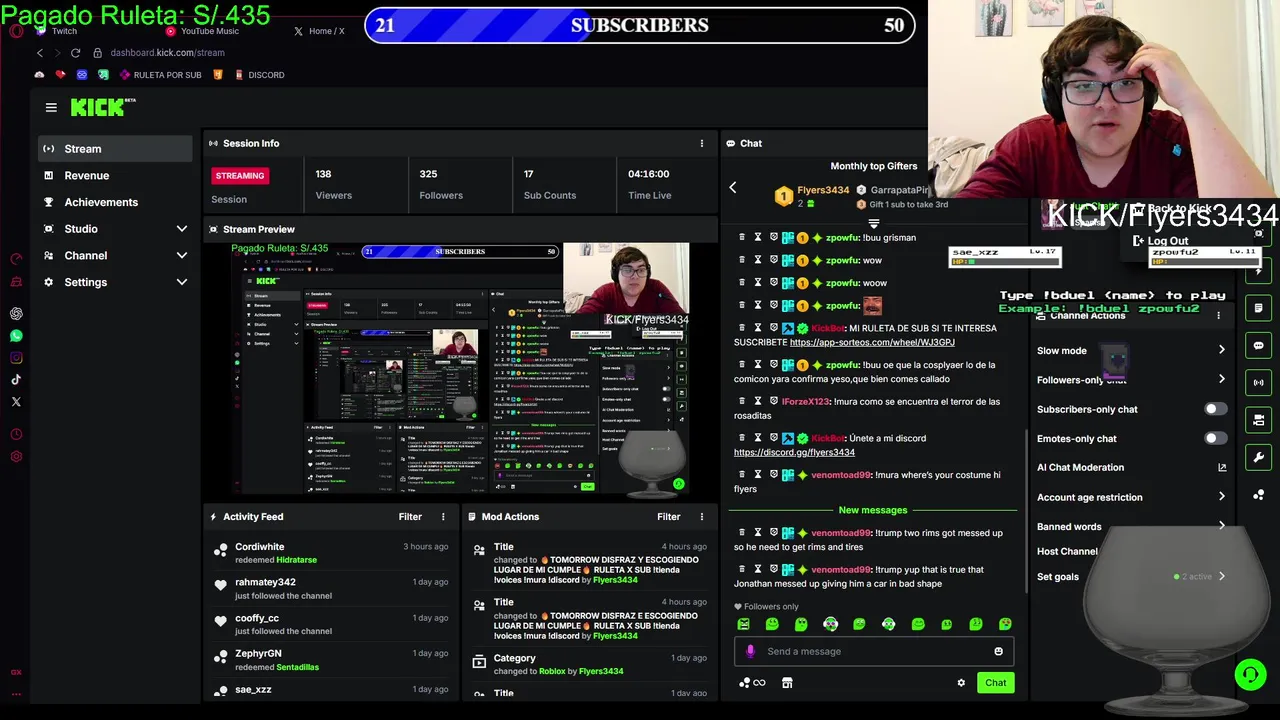
Task: Open the green support headset button
Action: (1250, 675)
